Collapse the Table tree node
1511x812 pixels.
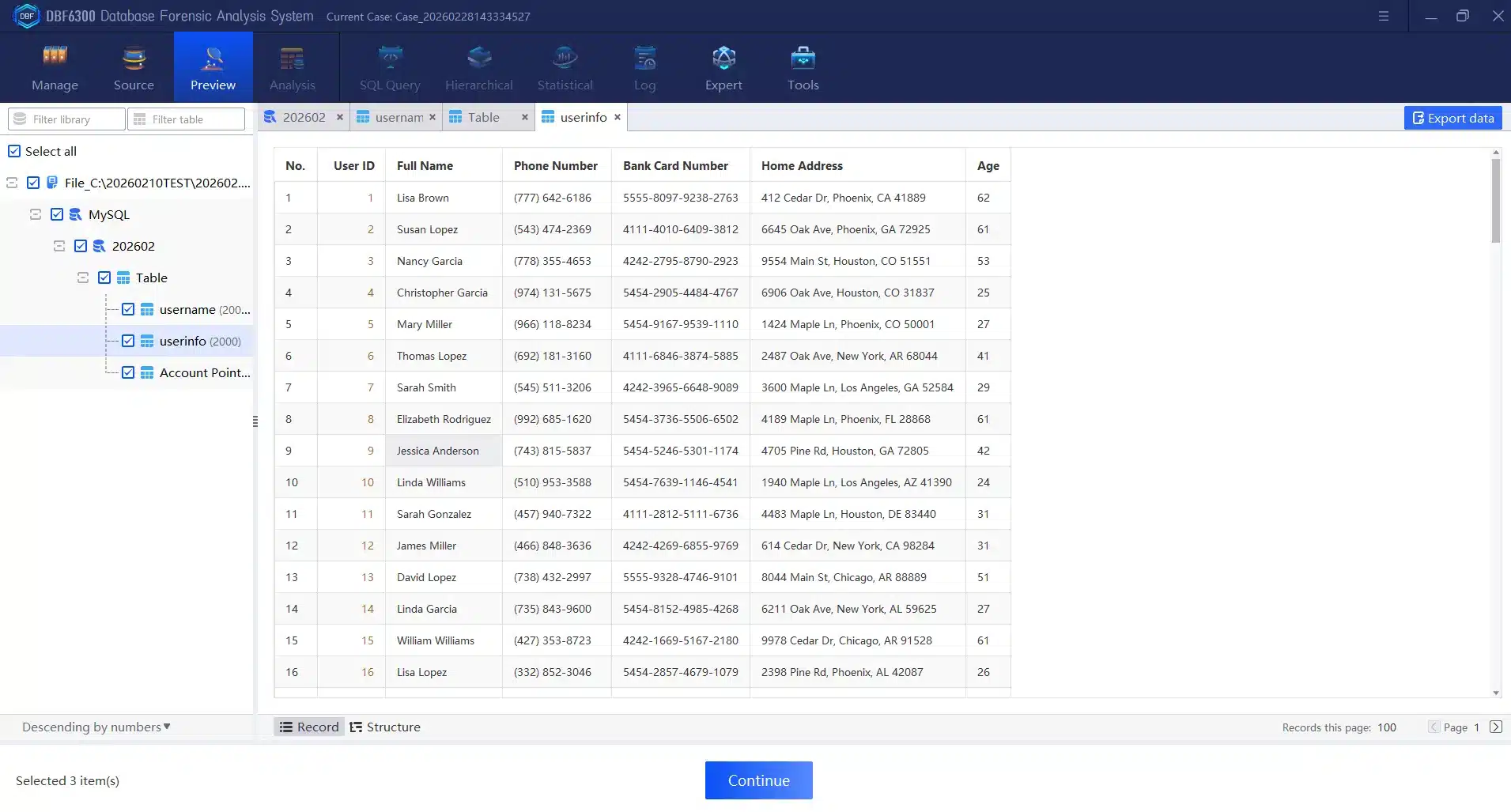(x=83, y=278)
